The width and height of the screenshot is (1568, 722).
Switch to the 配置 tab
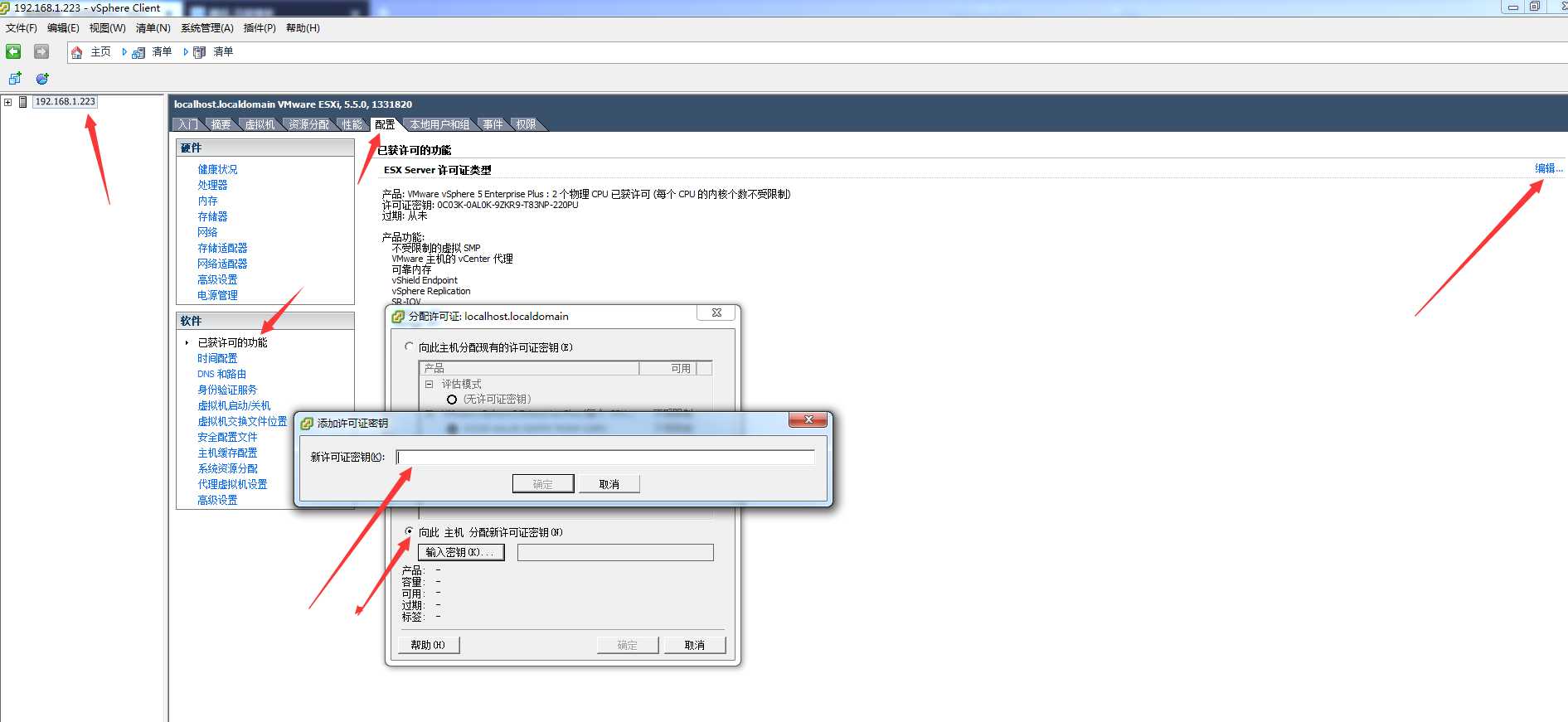click(385, 124)
